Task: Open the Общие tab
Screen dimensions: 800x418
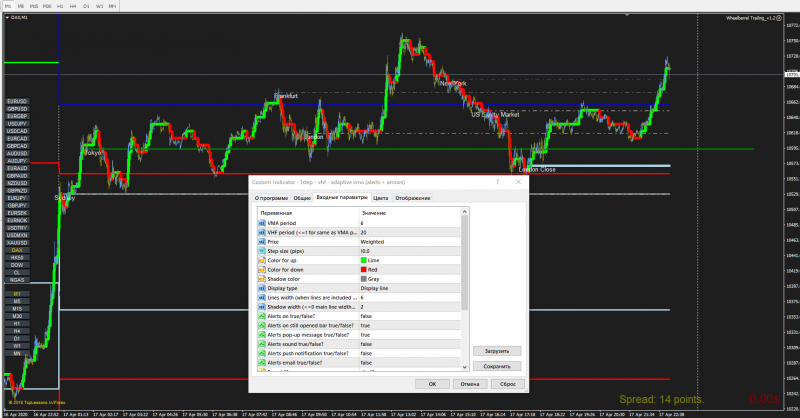Action: [302, 198]
